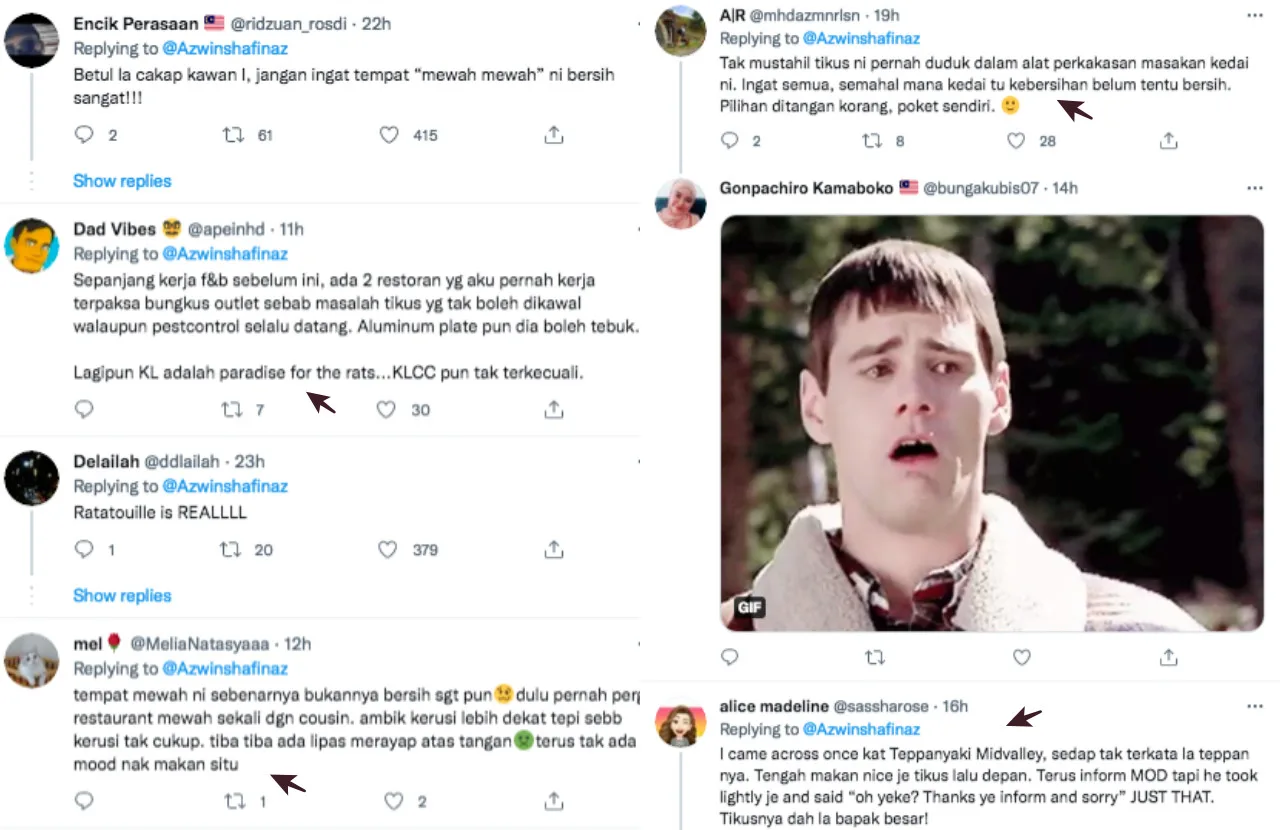This screenshot has height=830, width=1280.
Task: Like A|R's tweet with 28 likes
Action: click(x=1016, y=141)
